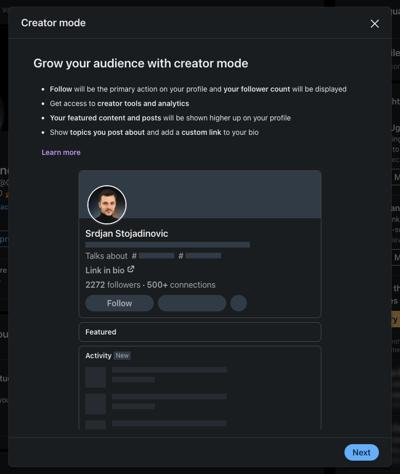Click the 2272 followers text
This screenshot has height=474, width=400.
(113, 285)
